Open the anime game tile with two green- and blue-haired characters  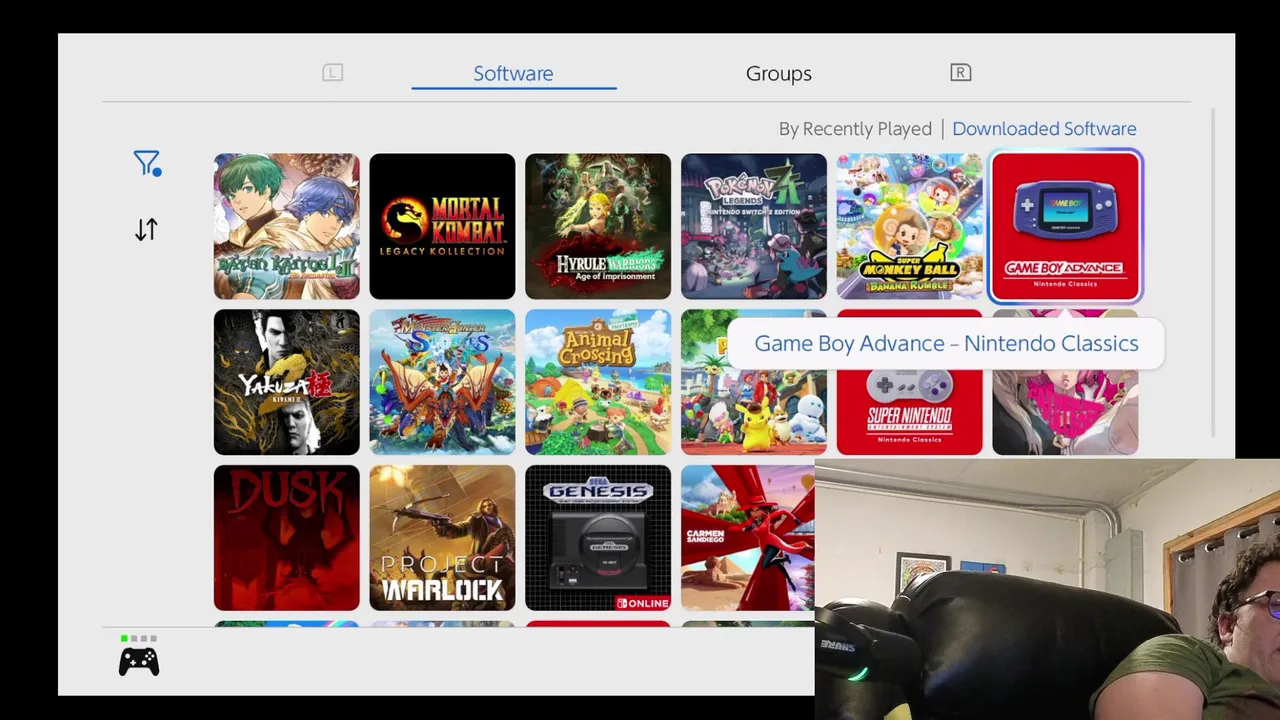click(x=286, y=226)
